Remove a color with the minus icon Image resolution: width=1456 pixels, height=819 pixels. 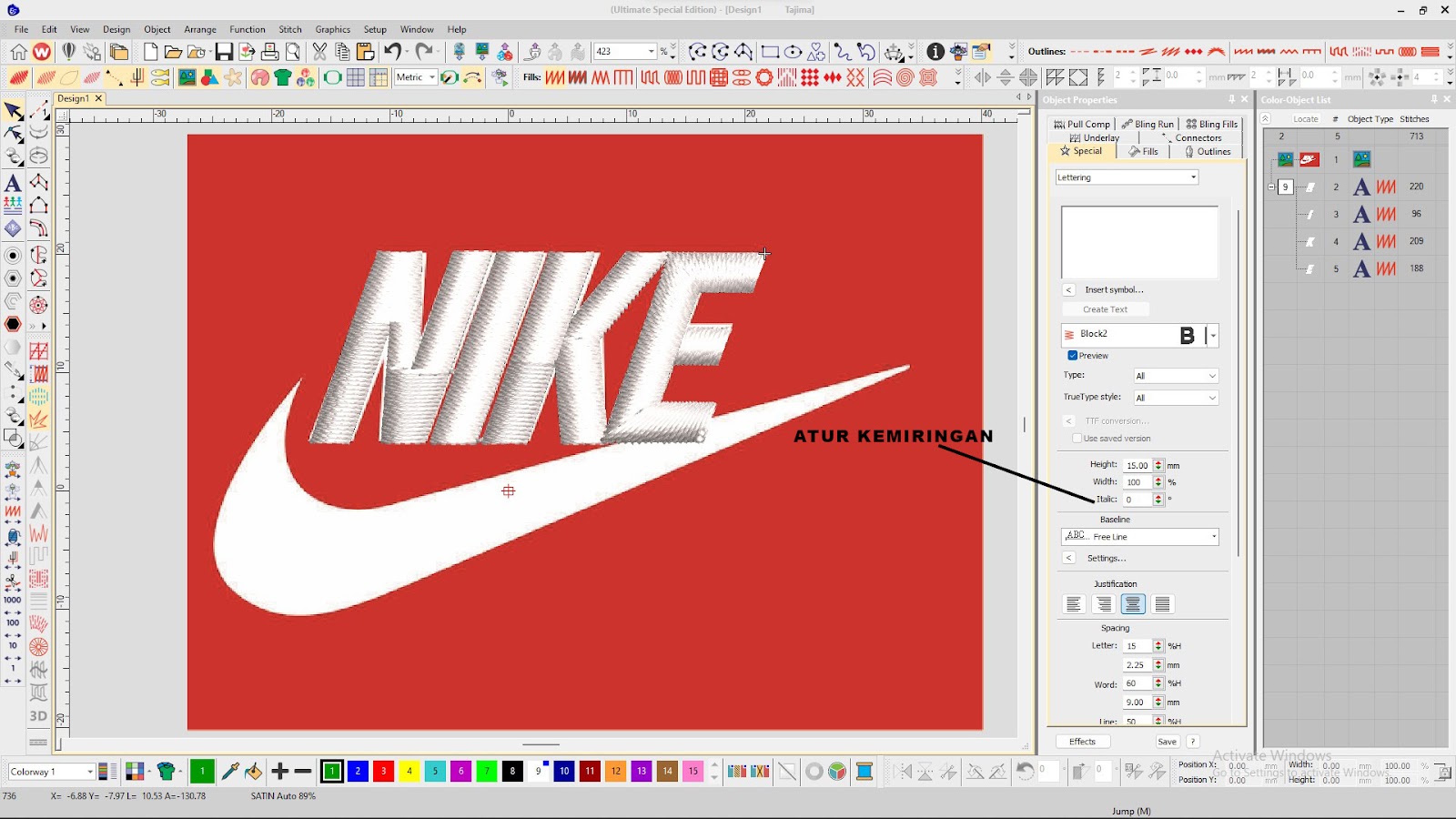click(x=303, y=772)
